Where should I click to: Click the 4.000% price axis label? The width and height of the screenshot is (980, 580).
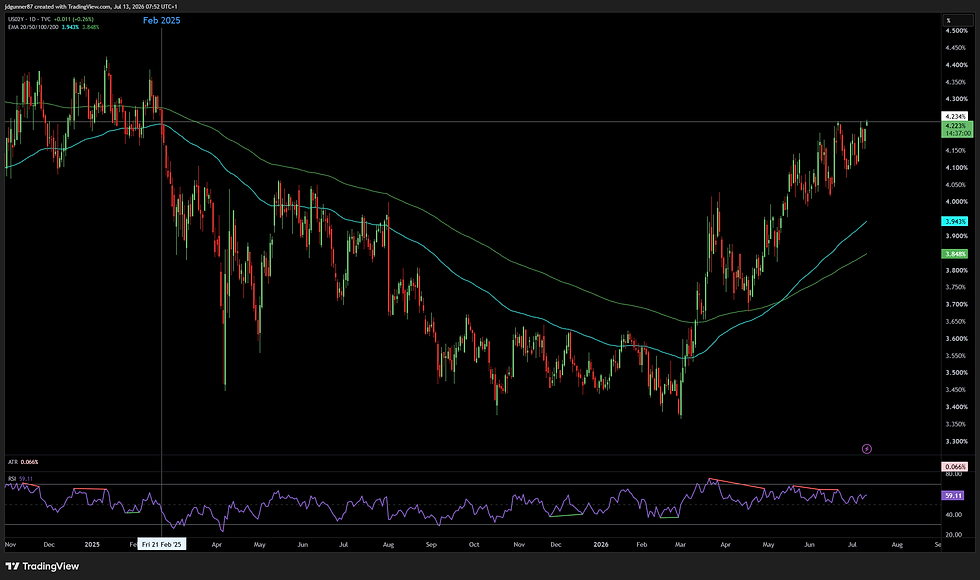[956, 202]
